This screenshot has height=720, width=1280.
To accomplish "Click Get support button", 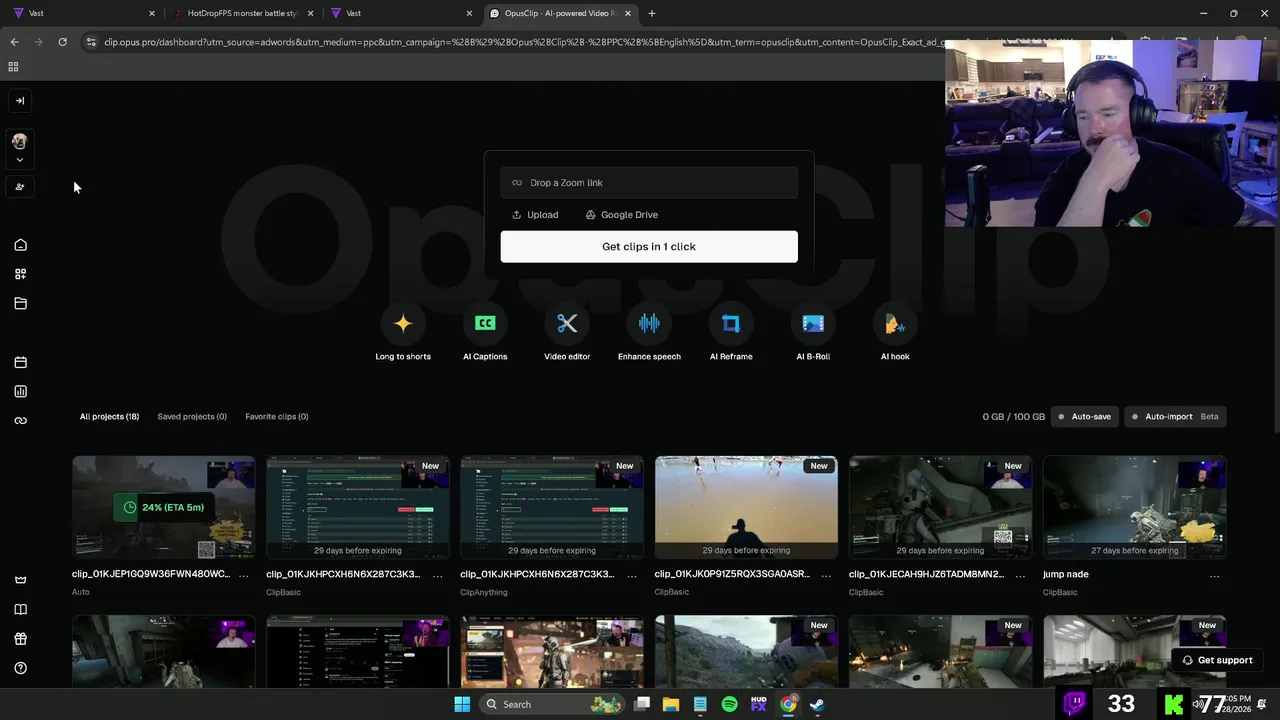I will (1216, 660).
